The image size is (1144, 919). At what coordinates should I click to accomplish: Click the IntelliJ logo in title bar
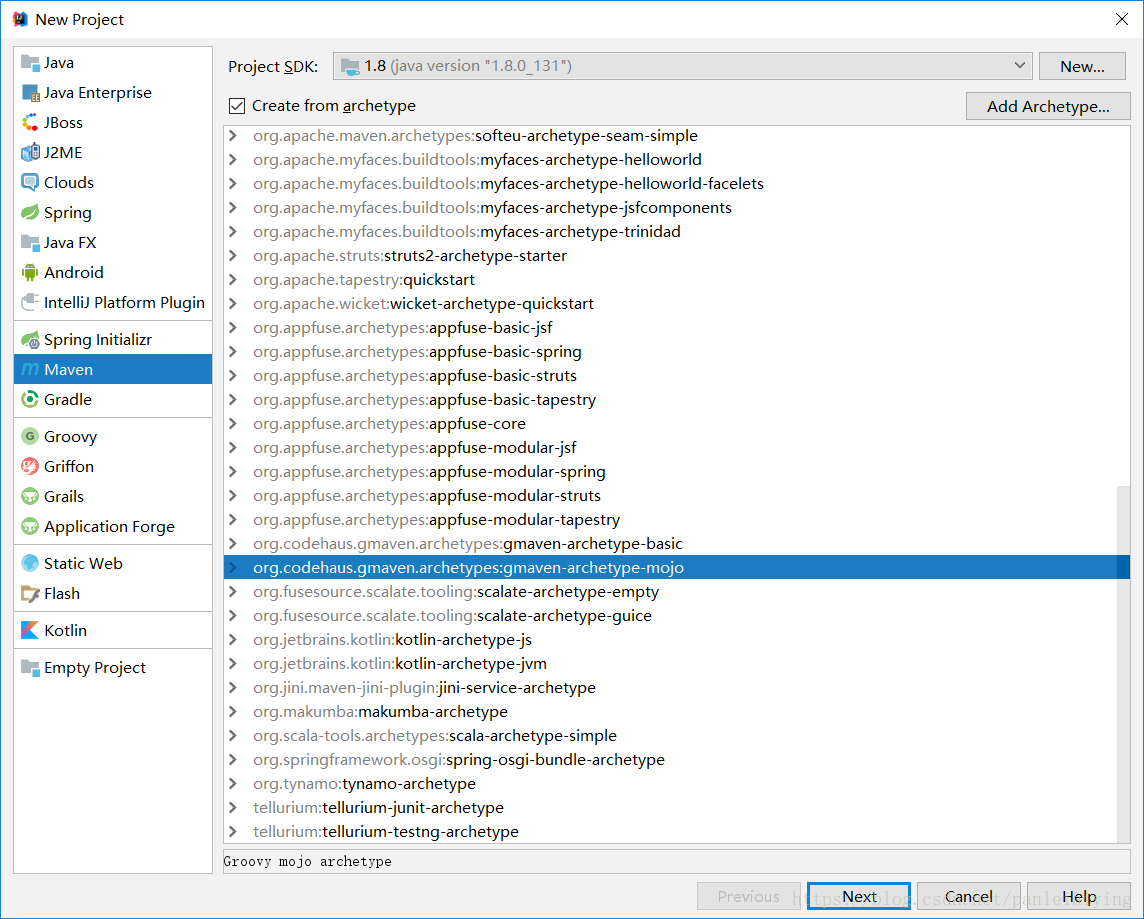pos(20,19)
